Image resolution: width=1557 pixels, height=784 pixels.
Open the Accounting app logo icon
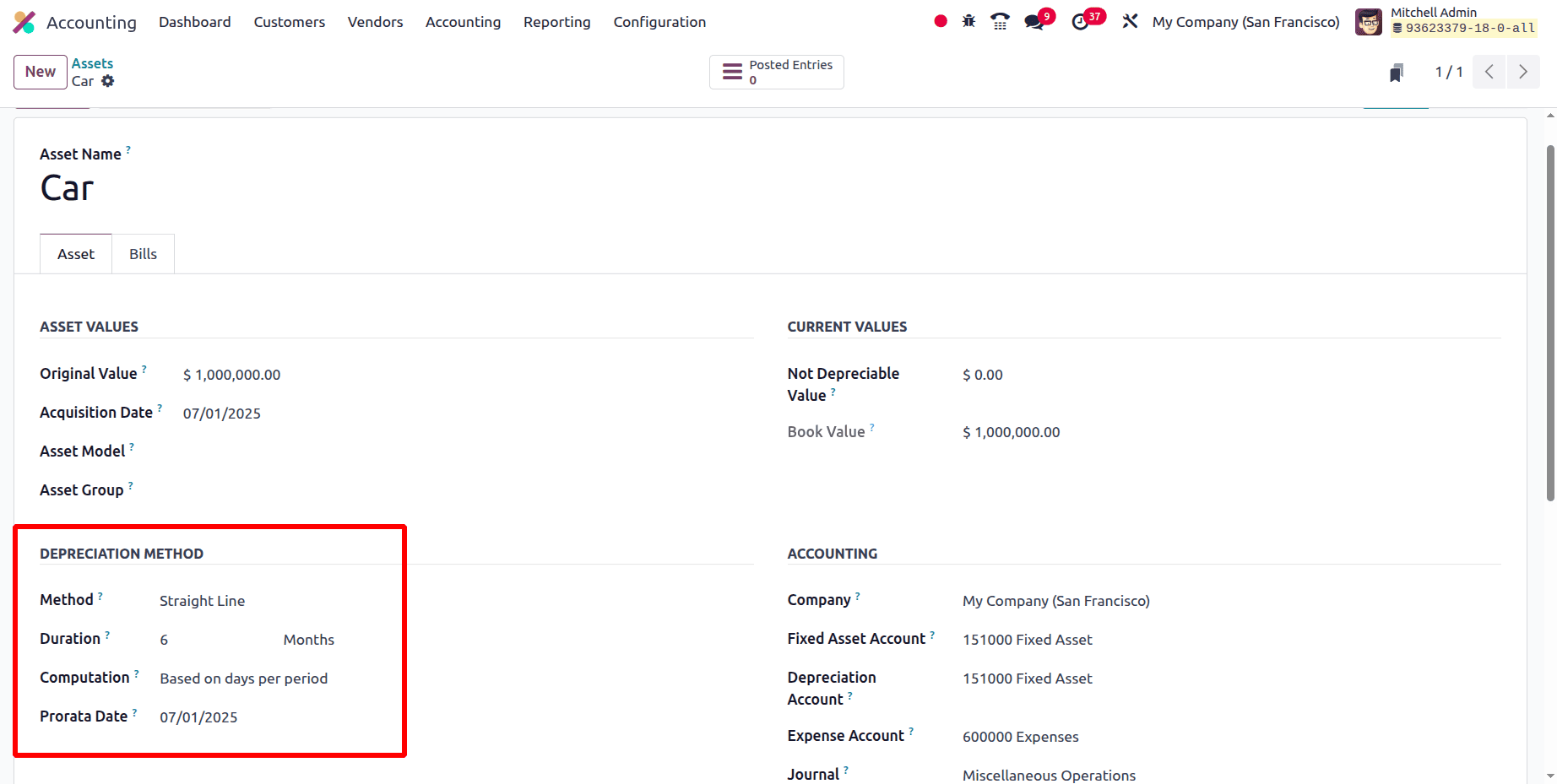coord(24,21)
